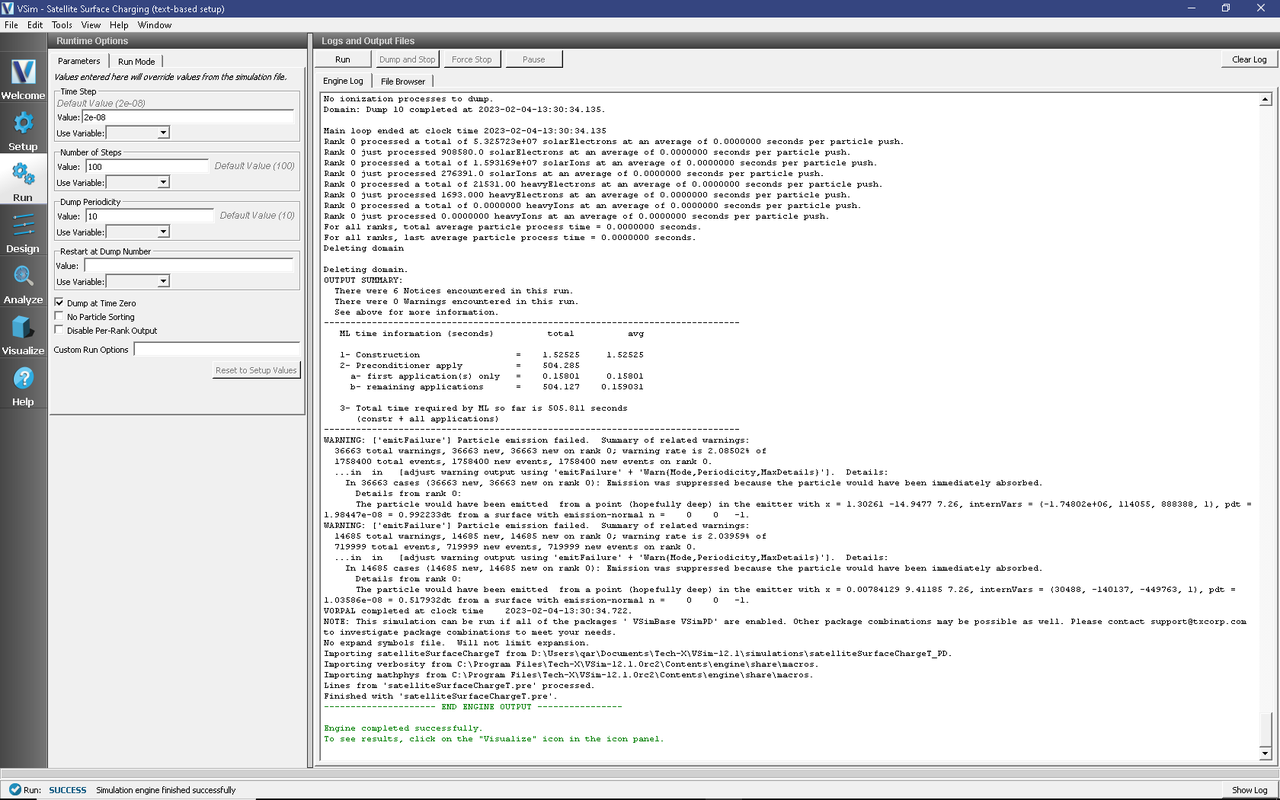The image size is (1280, 800).
Task: Enable Disable Per-Rank Output checkbox
Action: (x=59, y=331)
